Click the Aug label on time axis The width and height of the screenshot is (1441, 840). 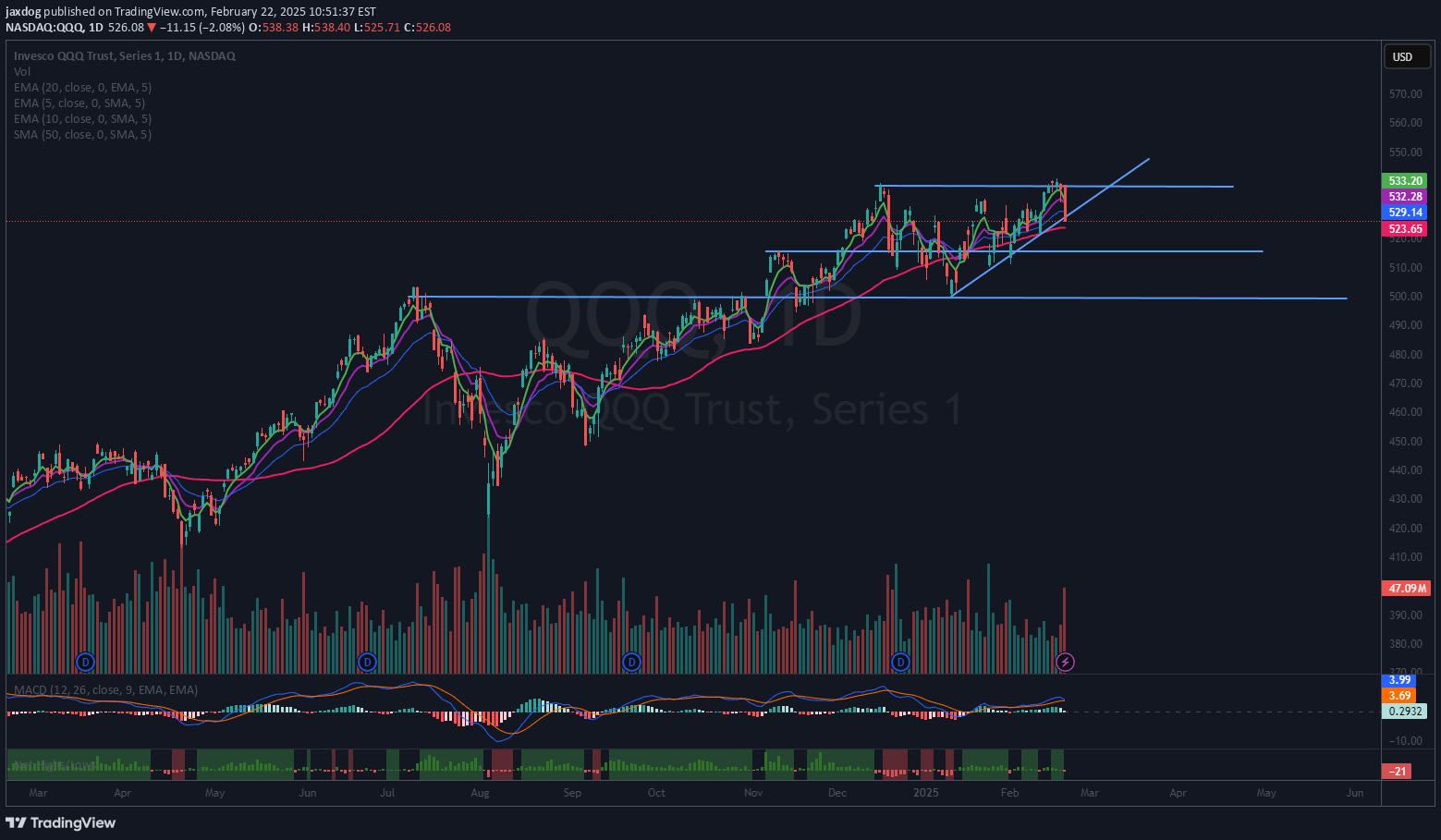pyautogui.click(x=480, y=793)
